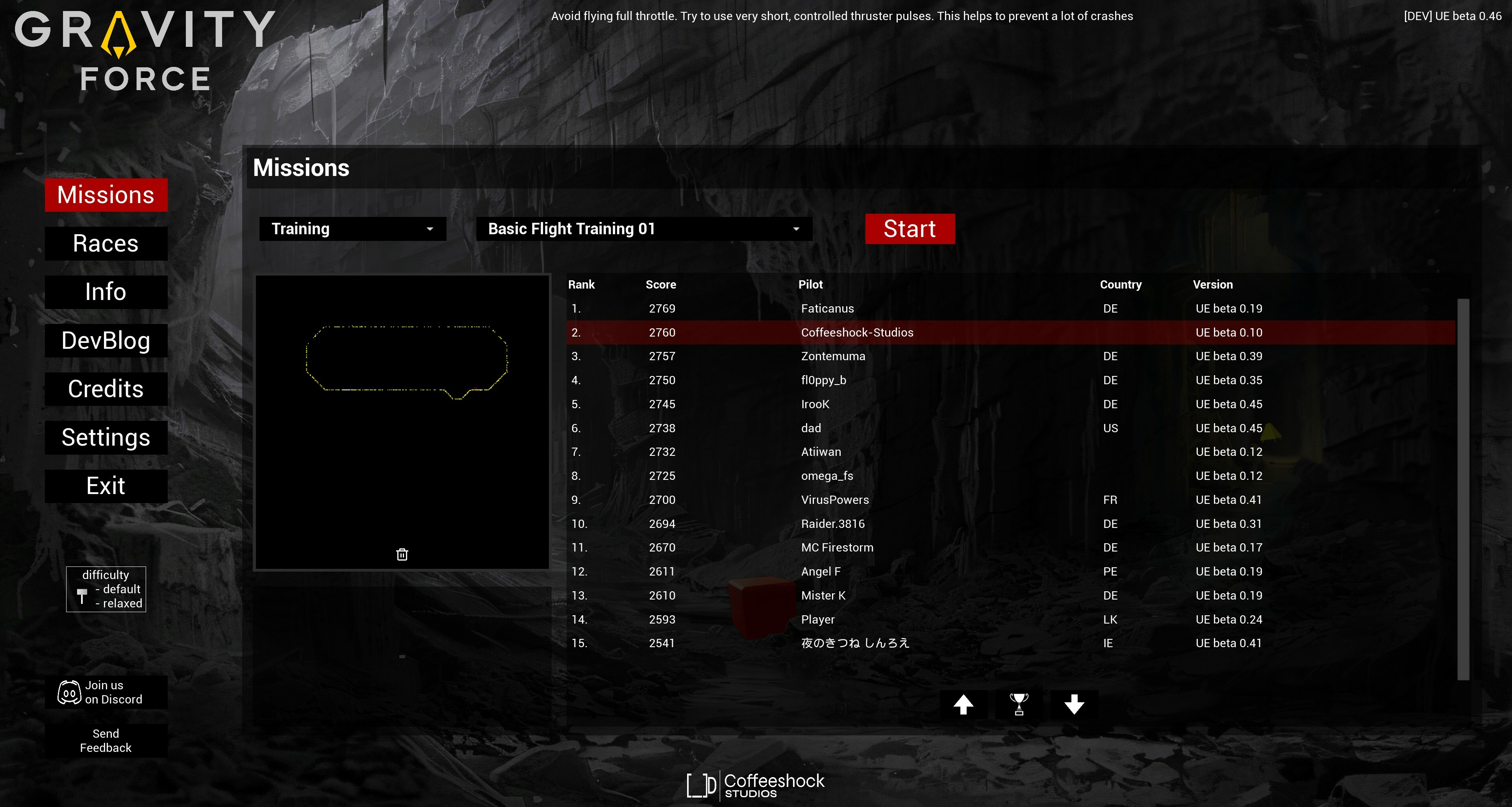1512x807 pixels.
Task: Click the Discord logo icon
Action: click(x=69, y=692)
